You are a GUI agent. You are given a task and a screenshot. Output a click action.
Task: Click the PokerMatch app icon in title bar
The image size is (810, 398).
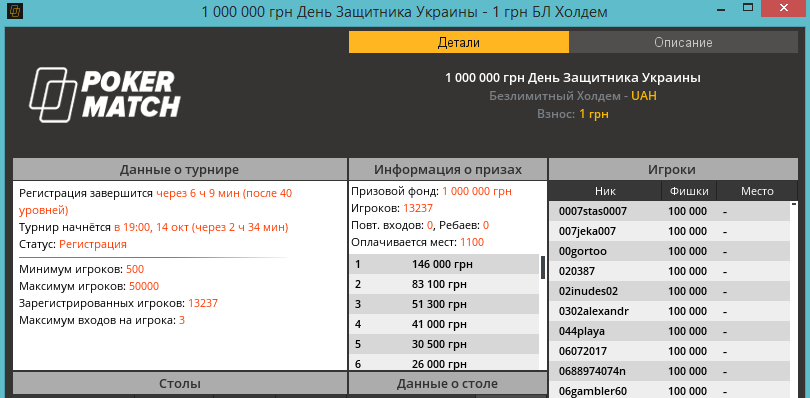(x=16, y=11)
